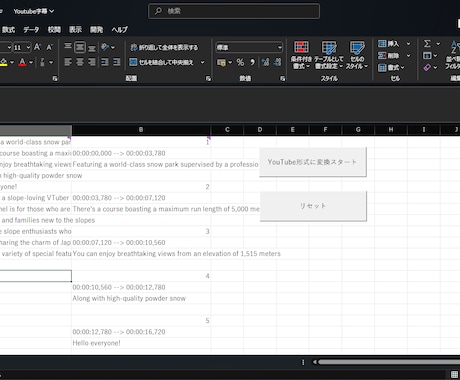Click the increase decimal icon
Screen dimensions: 460x380
265,62
